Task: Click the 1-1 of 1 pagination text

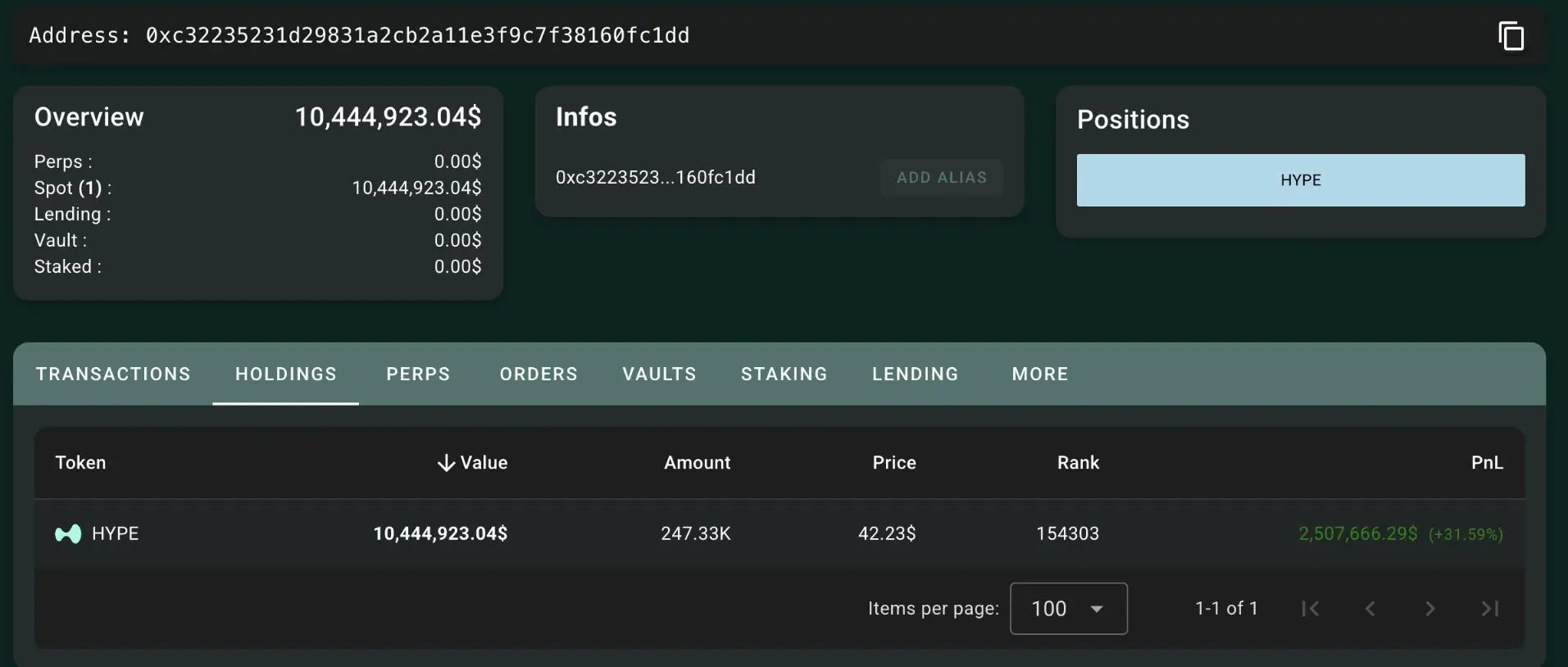Action: (1226, 609)
